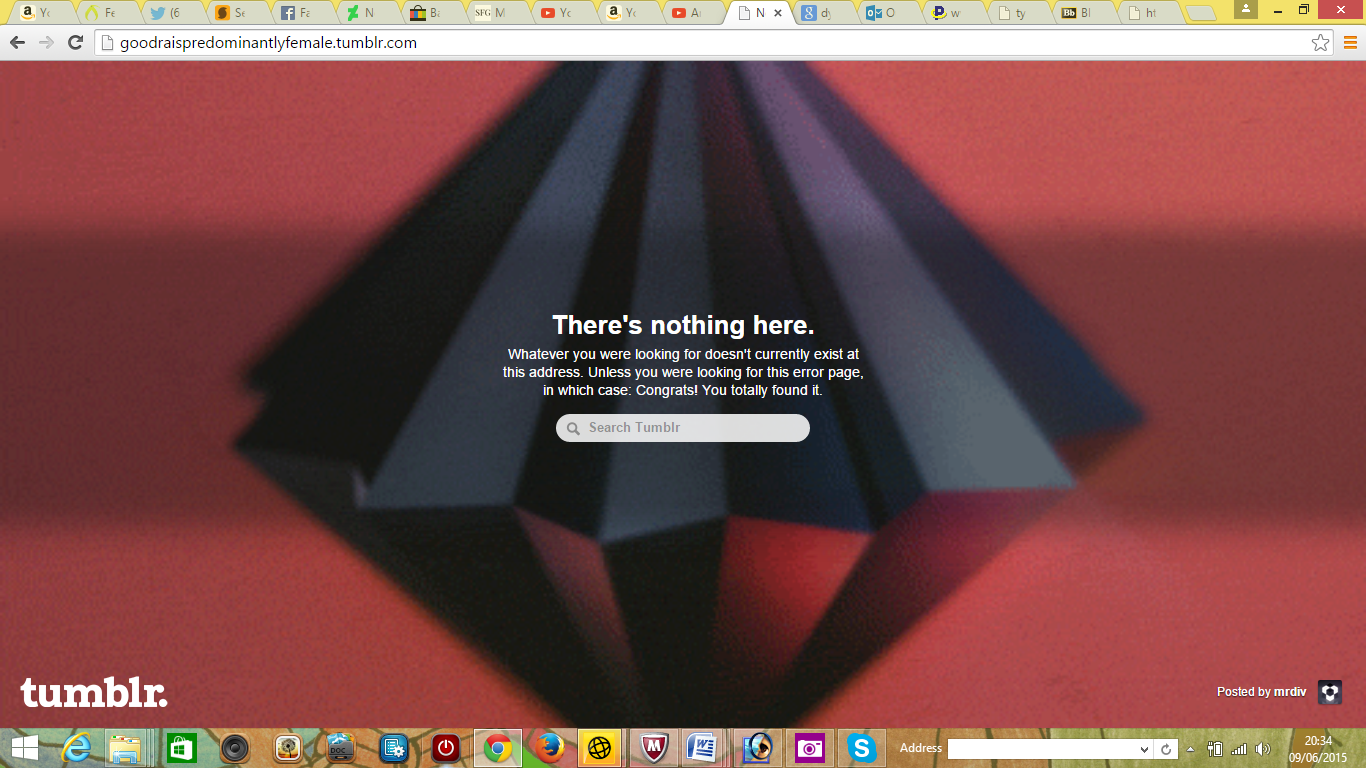Click the mrdiv avatar thumbnail
Viewport: 1366px width, 768px height.
(1330, 692)
